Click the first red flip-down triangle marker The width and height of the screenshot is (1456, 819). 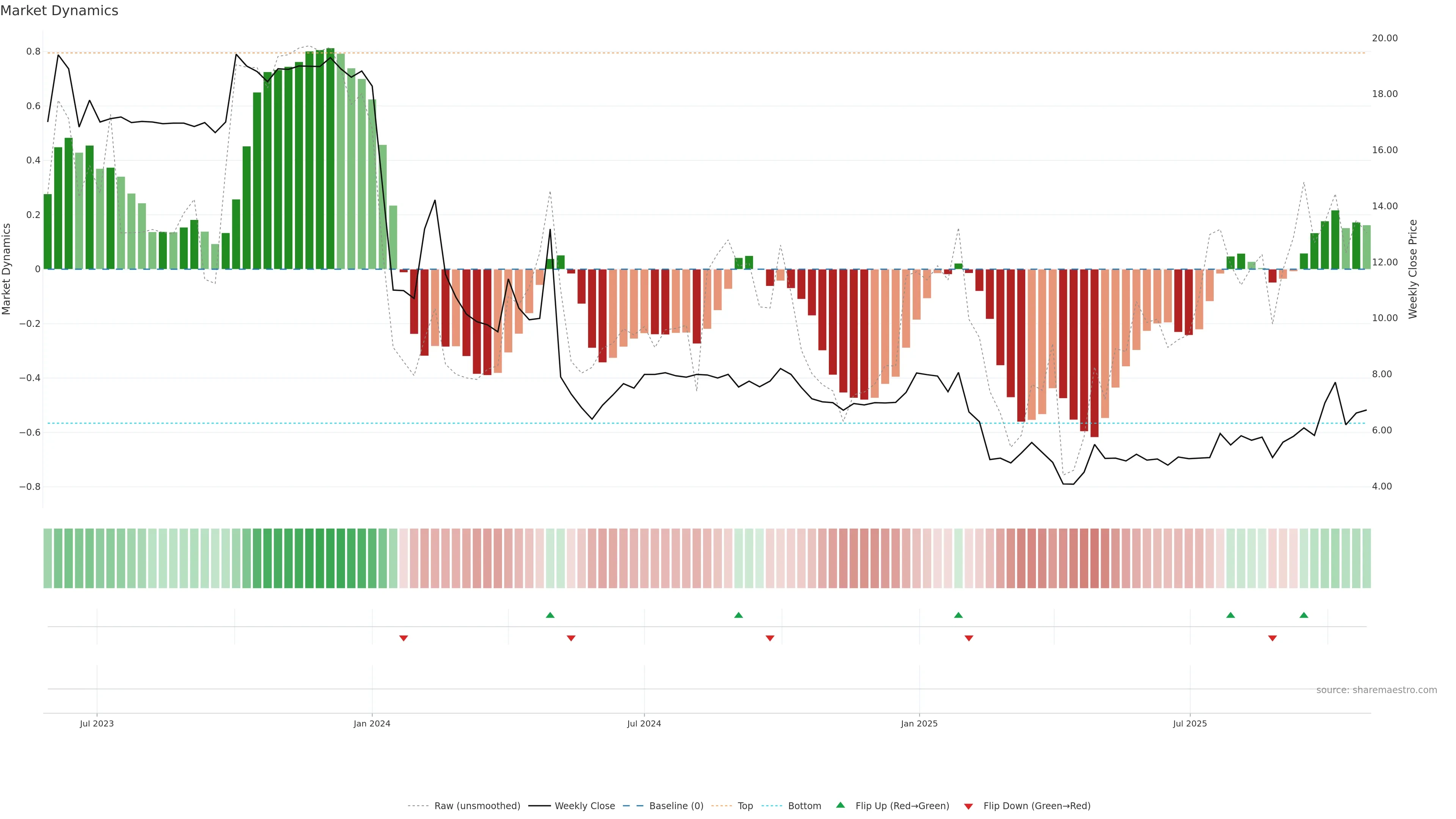(x=403, y=638)
